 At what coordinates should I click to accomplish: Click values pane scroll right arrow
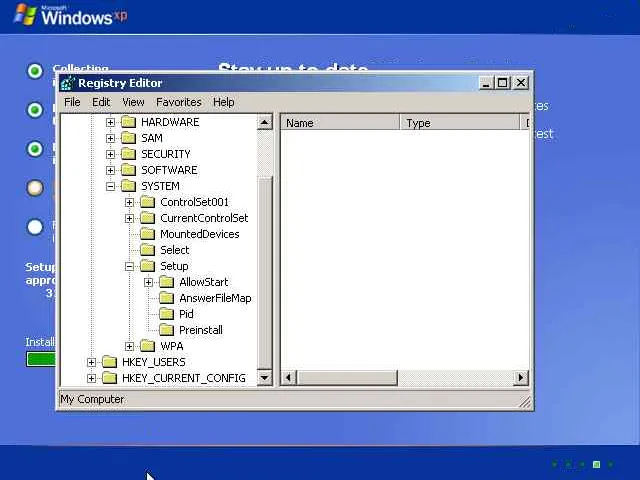[x=520, y=378]
